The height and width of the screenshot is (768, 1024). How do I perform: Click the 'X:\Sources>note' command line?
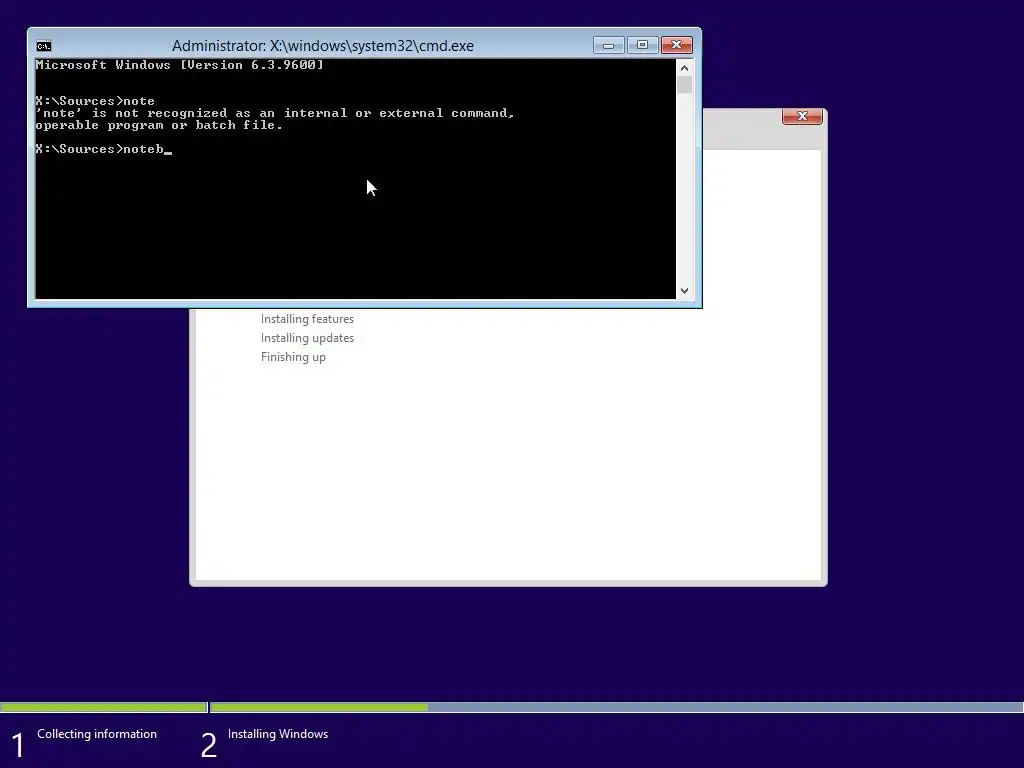[95, 101]
